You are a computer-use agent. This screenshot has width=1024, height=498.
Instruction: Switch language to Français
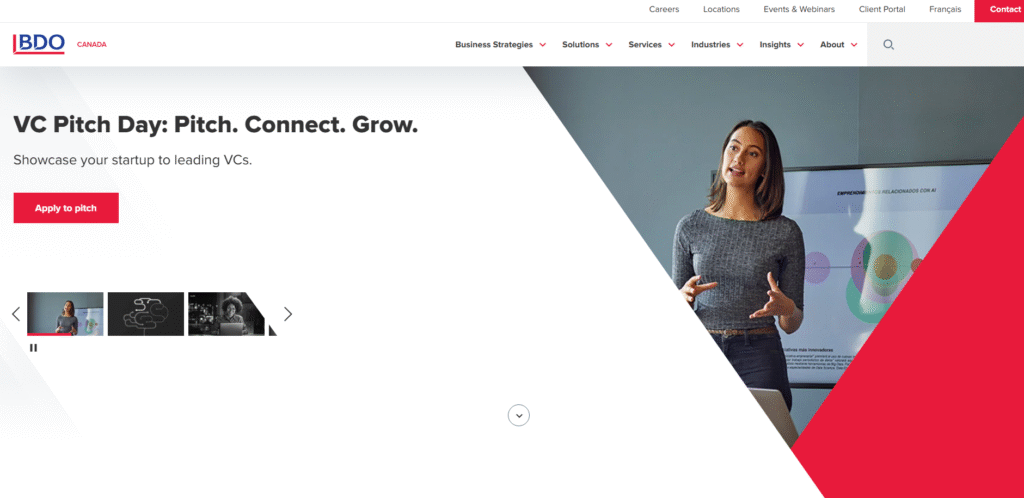pos(945,9)
